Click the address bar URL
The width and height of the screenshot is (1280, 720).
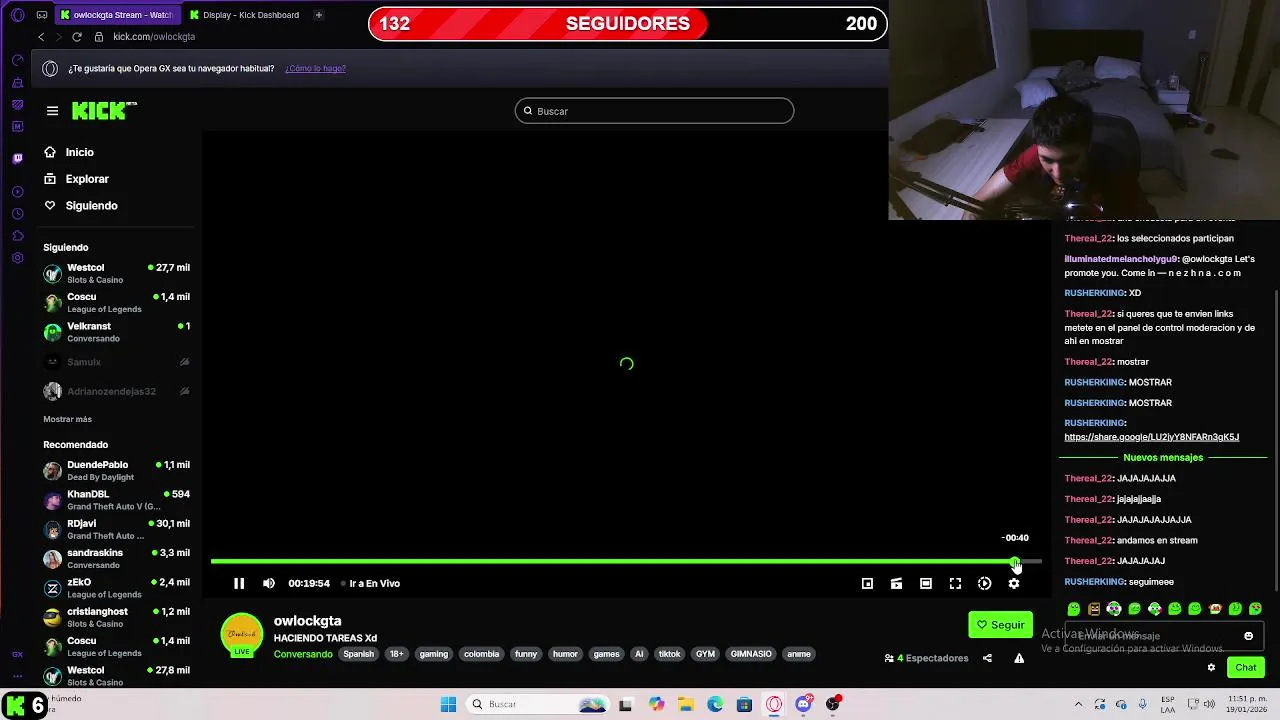(x=154, y=37)
